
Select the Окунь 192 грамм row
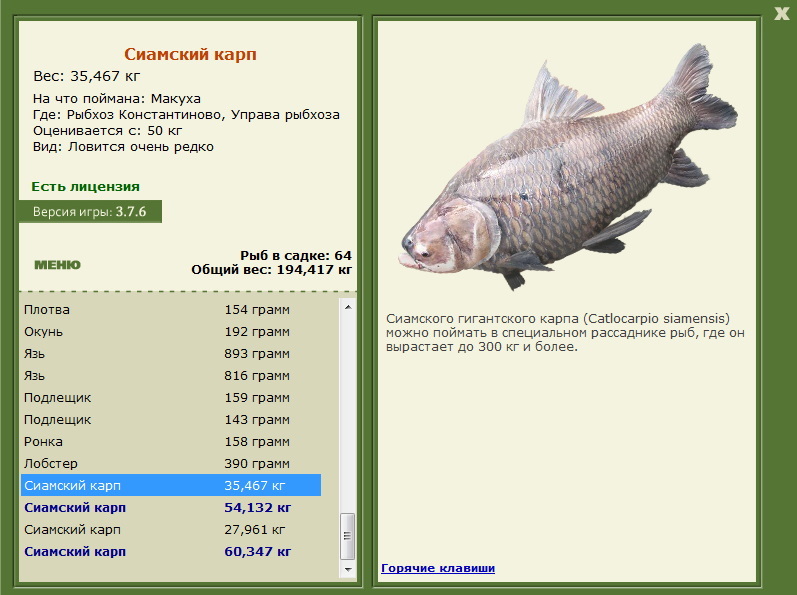point(171,331)
